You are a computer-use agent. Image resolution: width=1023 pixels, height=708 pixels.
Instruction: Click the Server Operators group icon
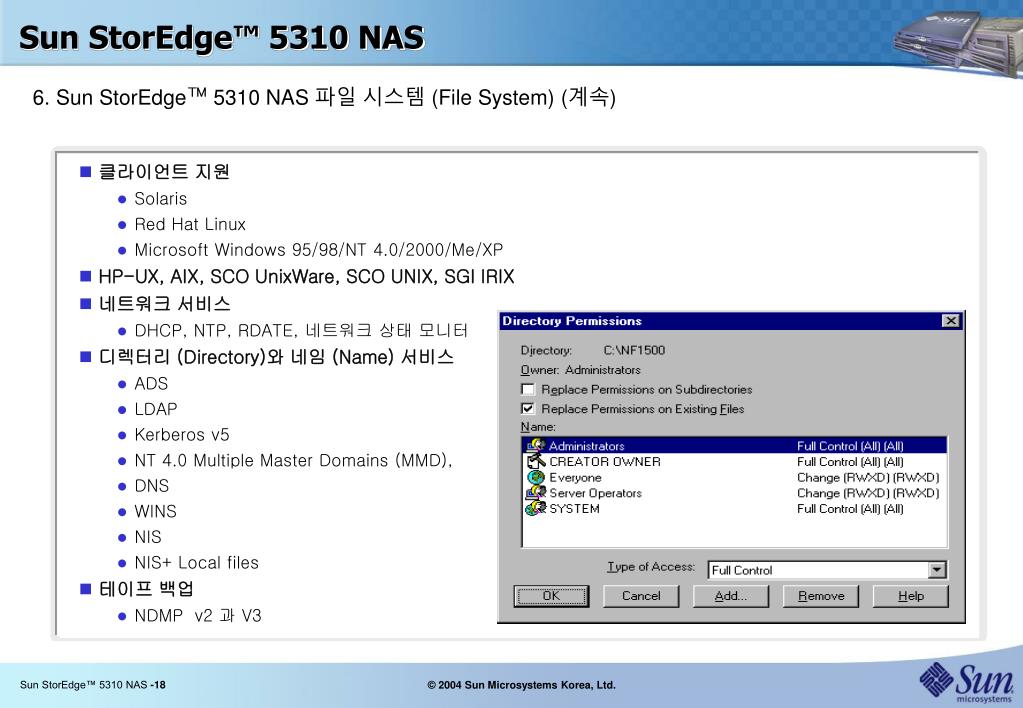click(536, 493)
